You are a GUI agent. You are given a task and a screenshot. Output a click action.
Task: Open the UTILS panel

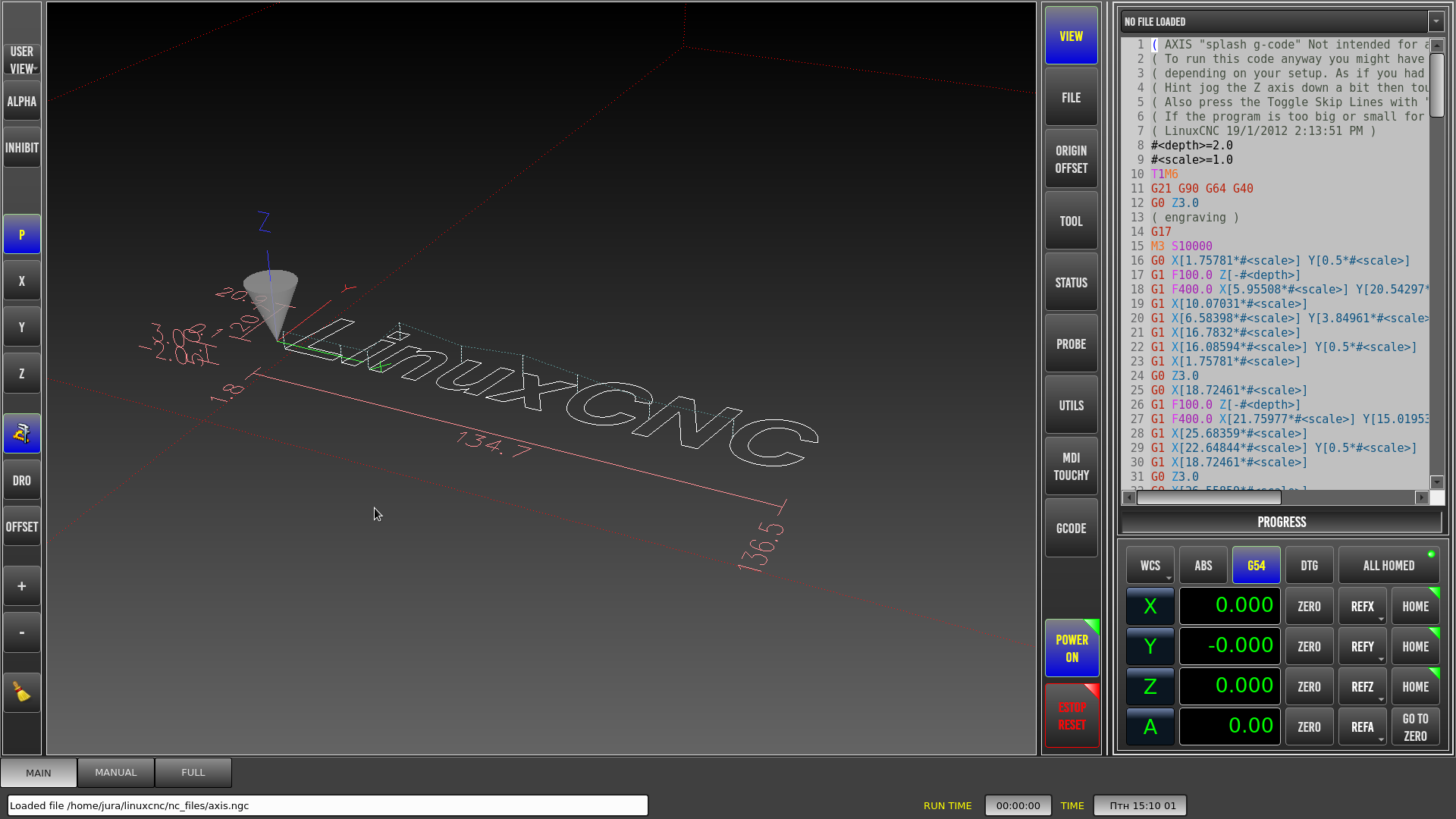point(1071,405)
